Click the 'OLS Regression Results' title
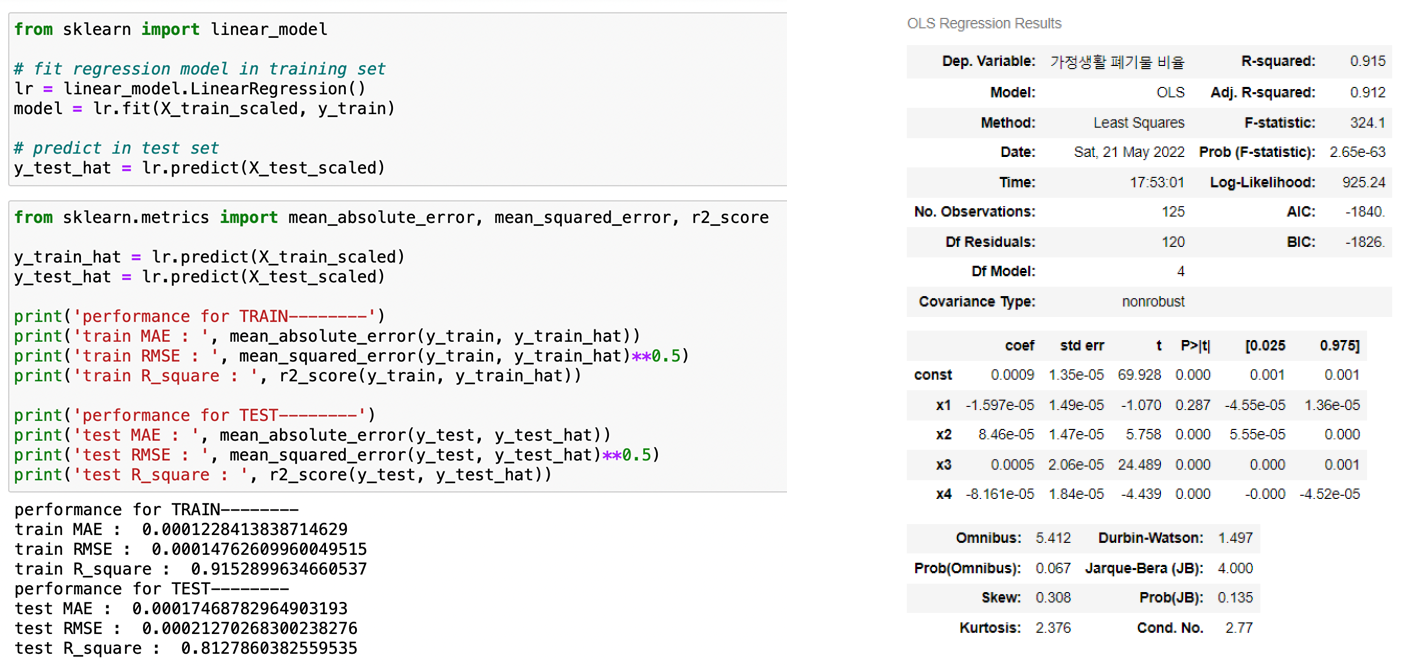This screenshot has width=1406, height=666. coord(984,23)
